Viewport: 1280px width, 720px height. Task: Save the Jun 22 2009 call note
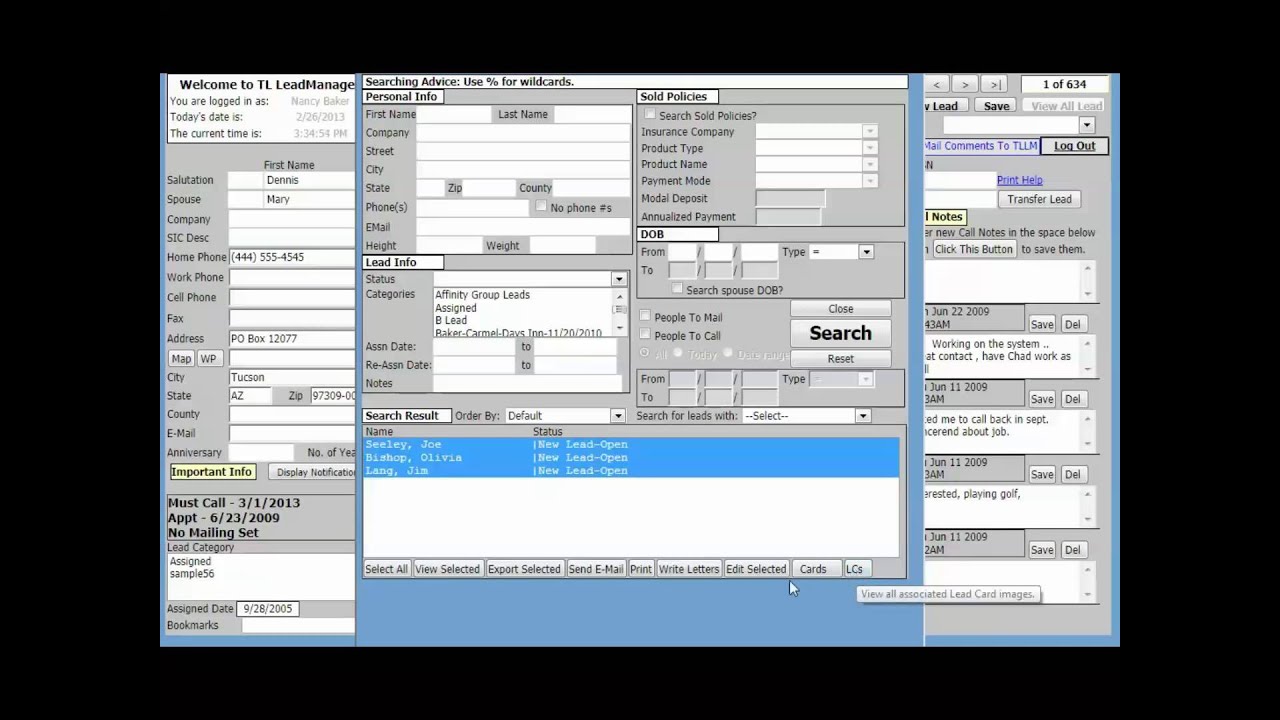click(1042, 325)
